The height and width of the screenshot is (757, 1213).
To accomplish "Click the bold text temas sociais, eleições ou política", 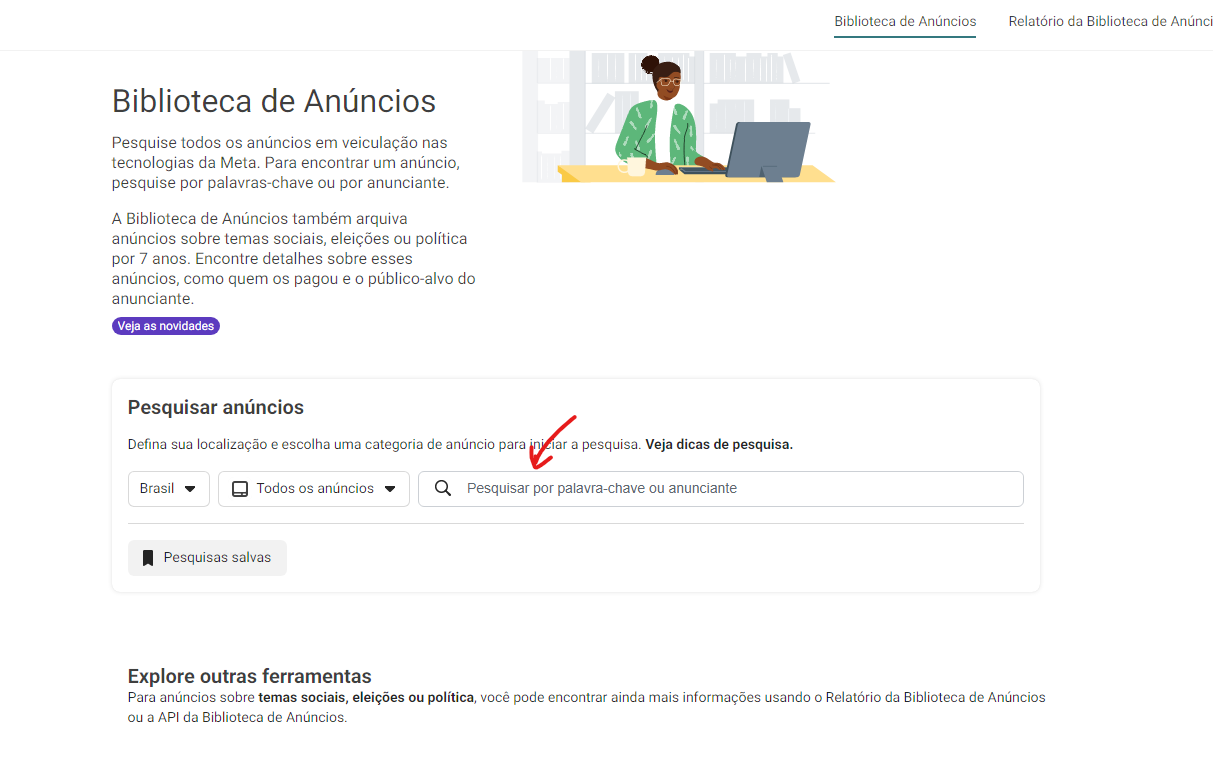I will click(x=366, y=697).
